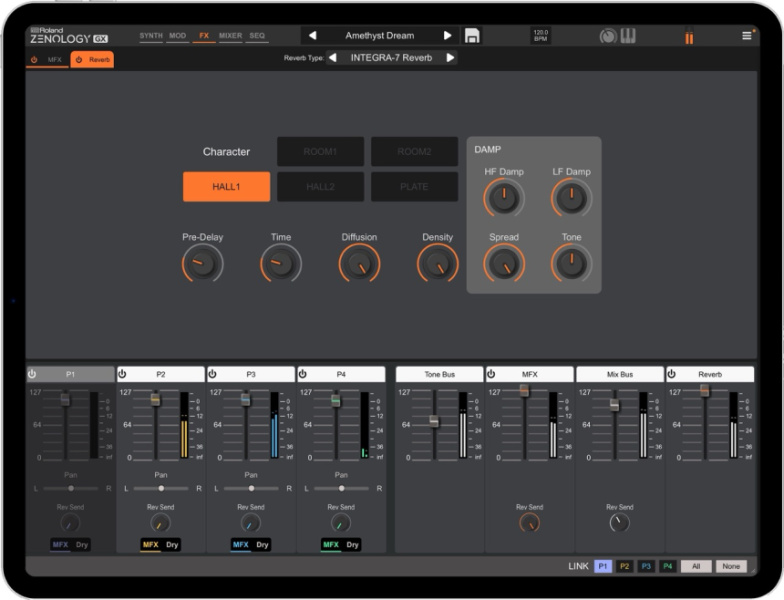This screenshot has width=784, height=600.
Task: Toggle P2 channel power
Action: click(122, 374)
